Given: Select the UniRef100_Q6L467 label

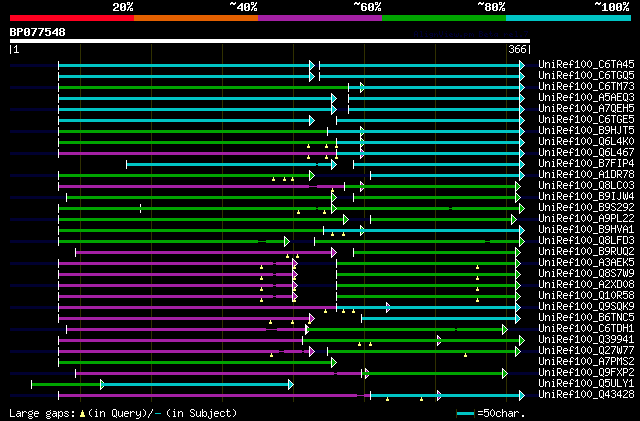Looking at the screenshot, I should [586, 153].
